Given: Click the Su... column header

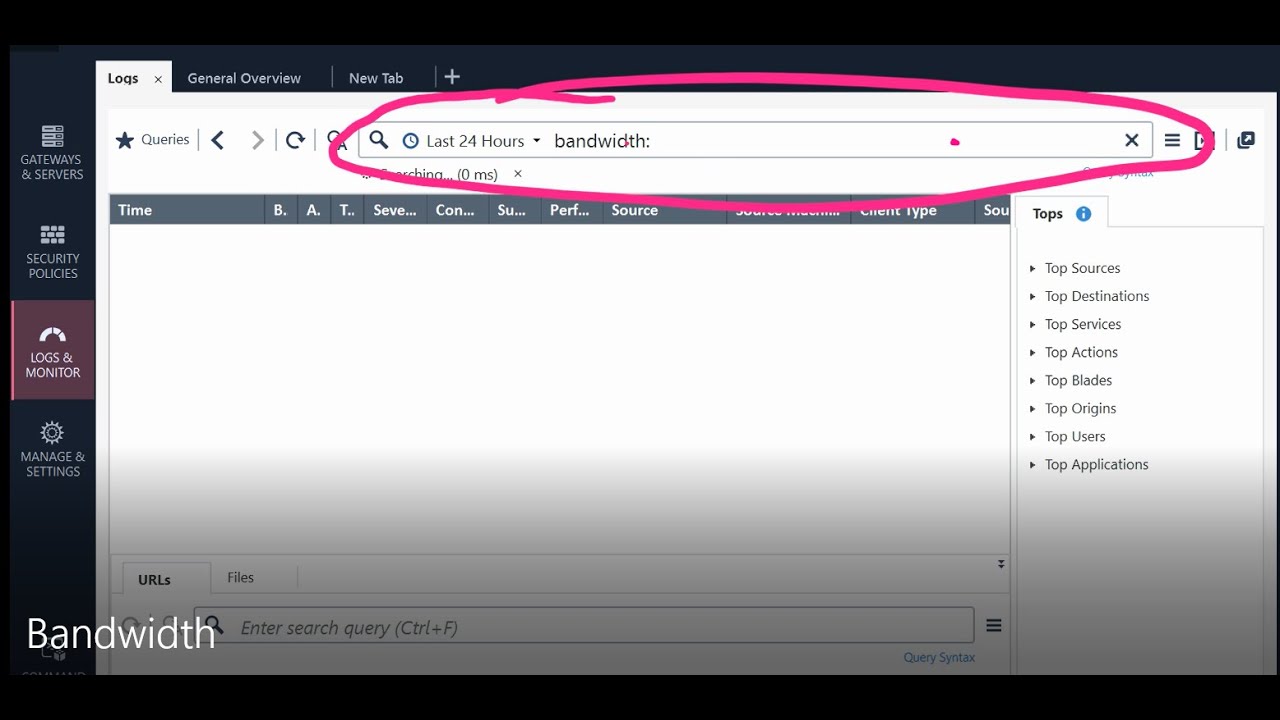Looking at the screenshot, I should coord(515,210).
